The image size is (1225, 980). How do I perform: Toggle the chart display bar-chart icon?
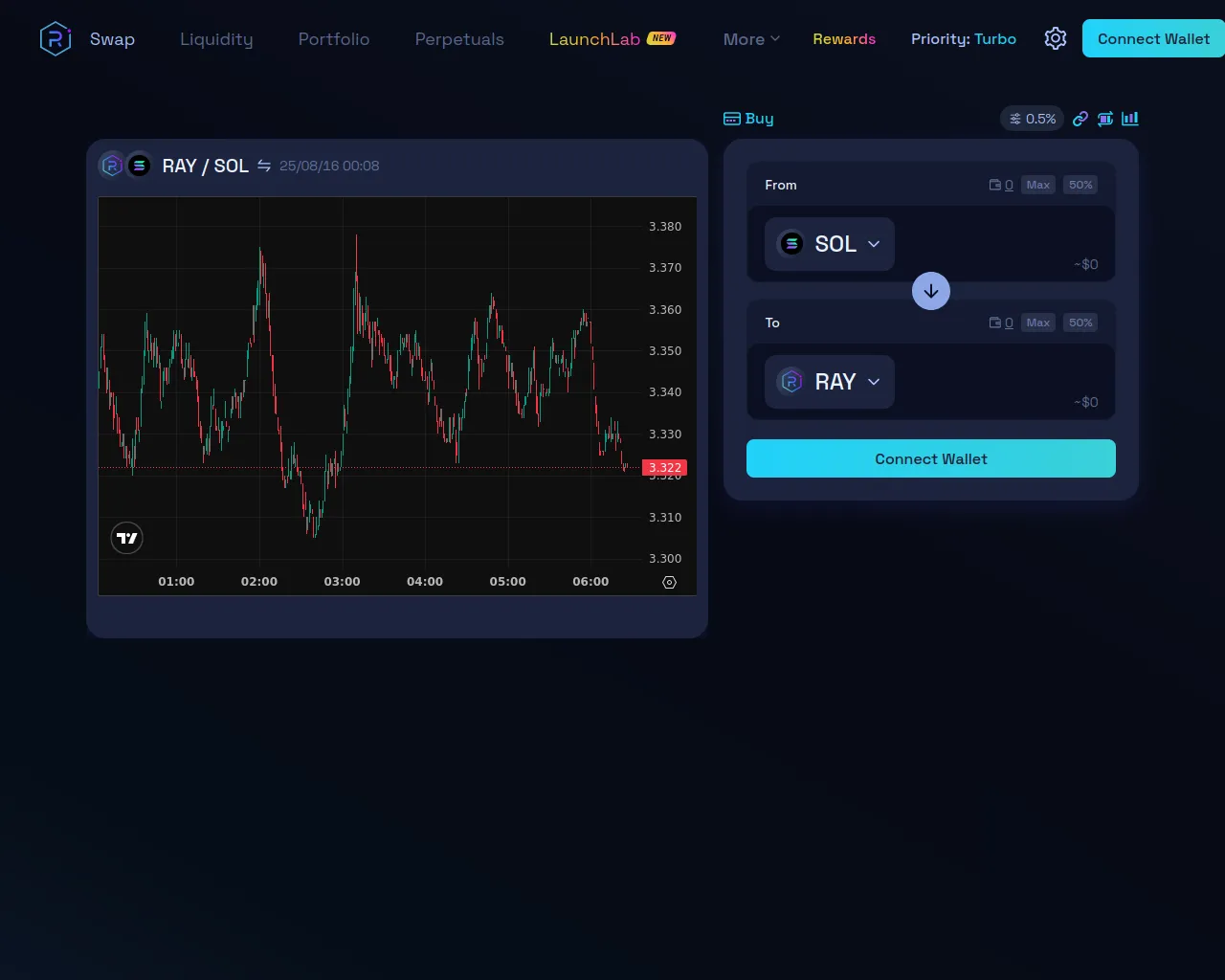tap(1130, 119)
